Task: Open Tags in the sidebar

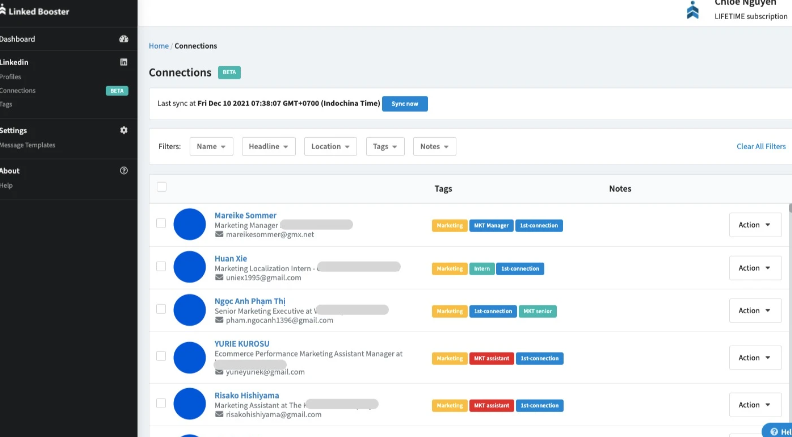Action: [x=6, y=104]
